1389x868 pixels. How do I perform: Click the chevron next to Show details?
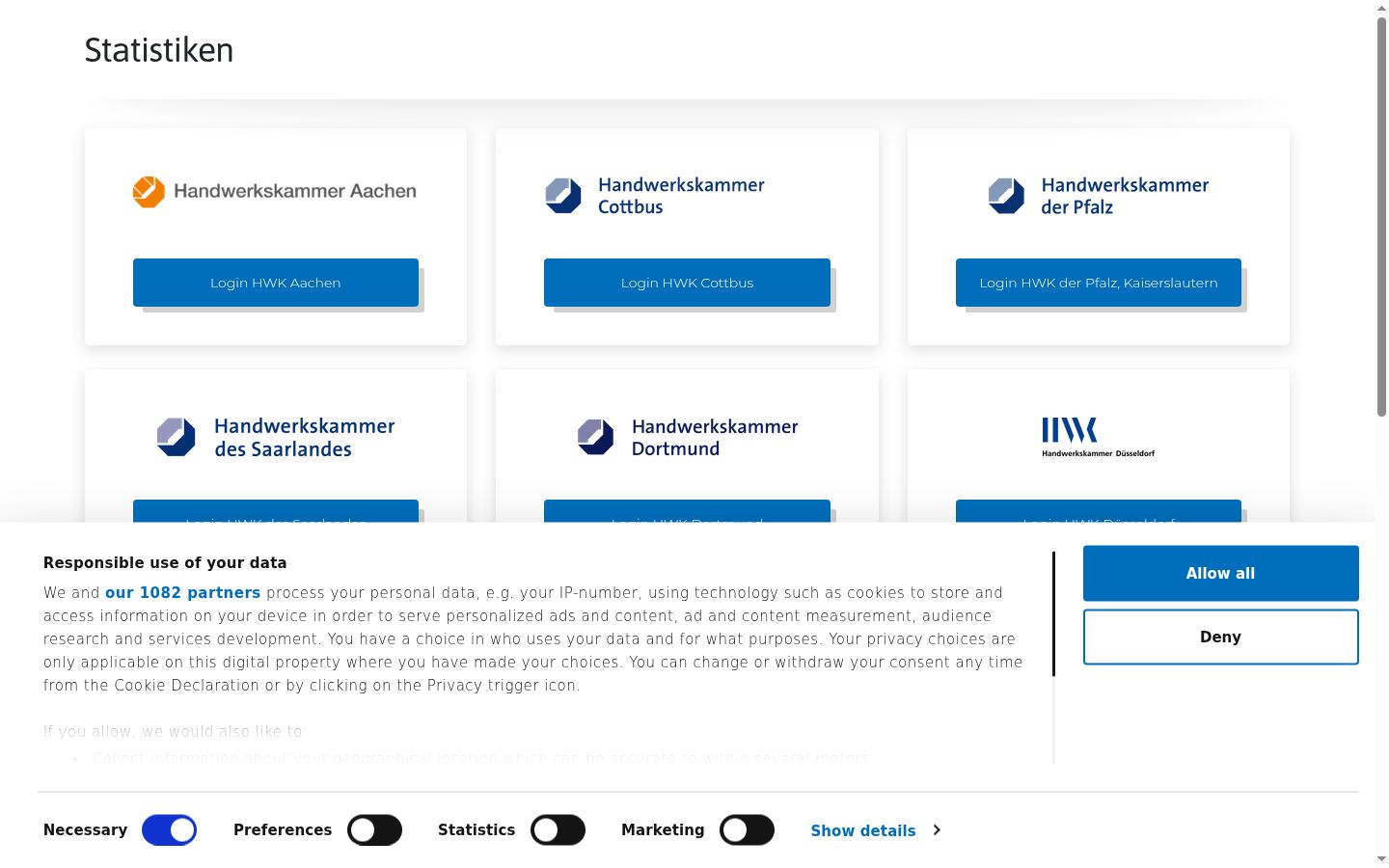click(937, 830)
